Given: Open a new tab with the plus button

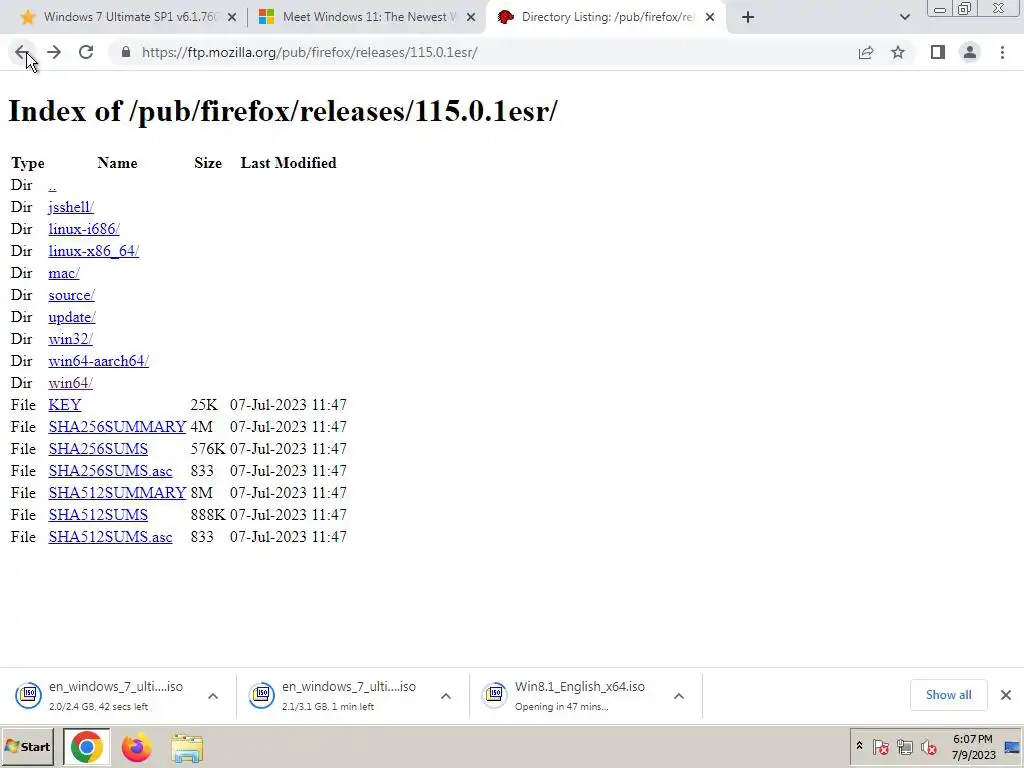Looking at the screenshot, I should point(748,17).
